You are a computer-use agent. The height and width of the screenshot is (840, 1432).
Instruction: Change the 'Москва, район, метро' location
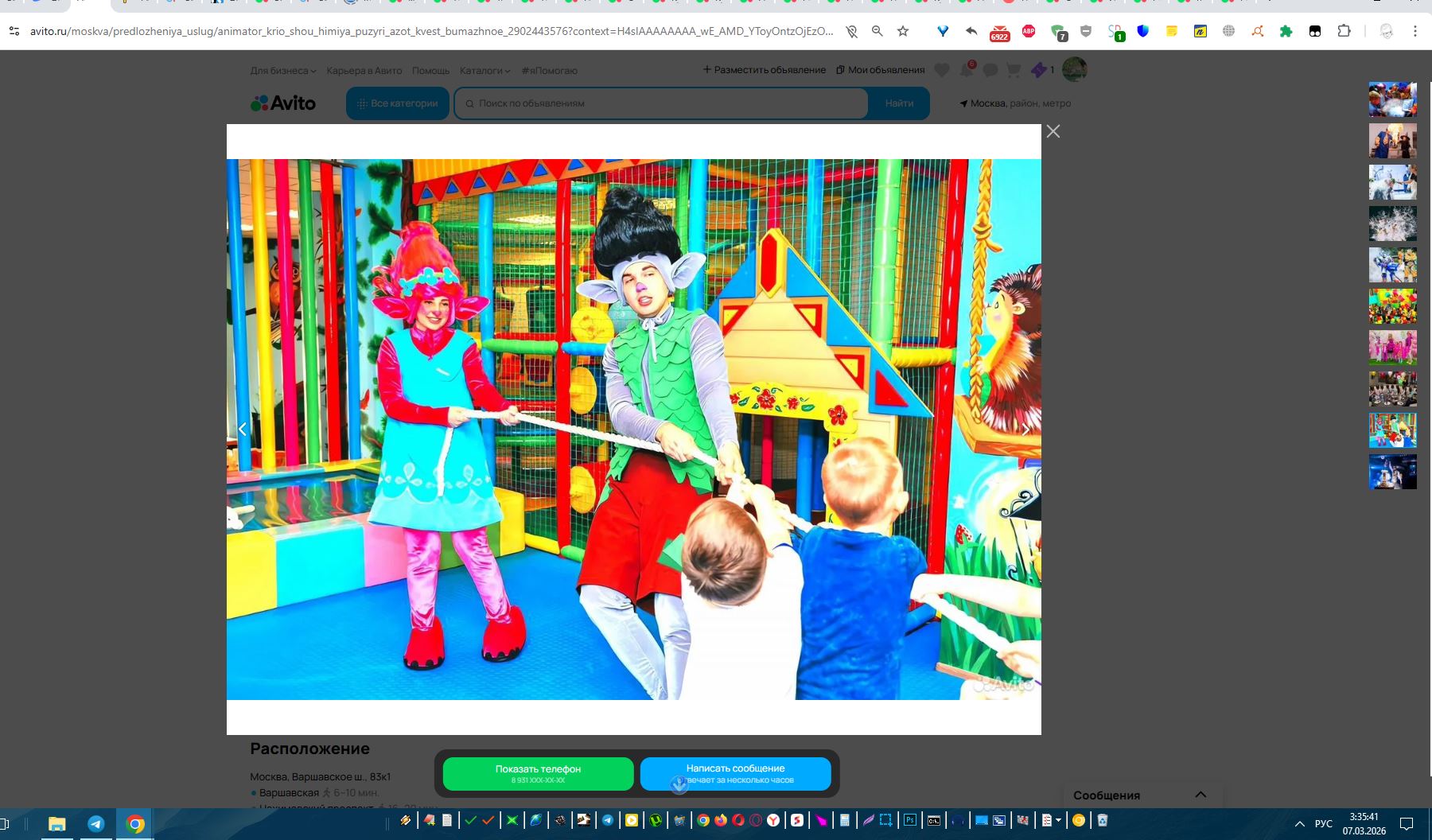tap(1015, 103)
